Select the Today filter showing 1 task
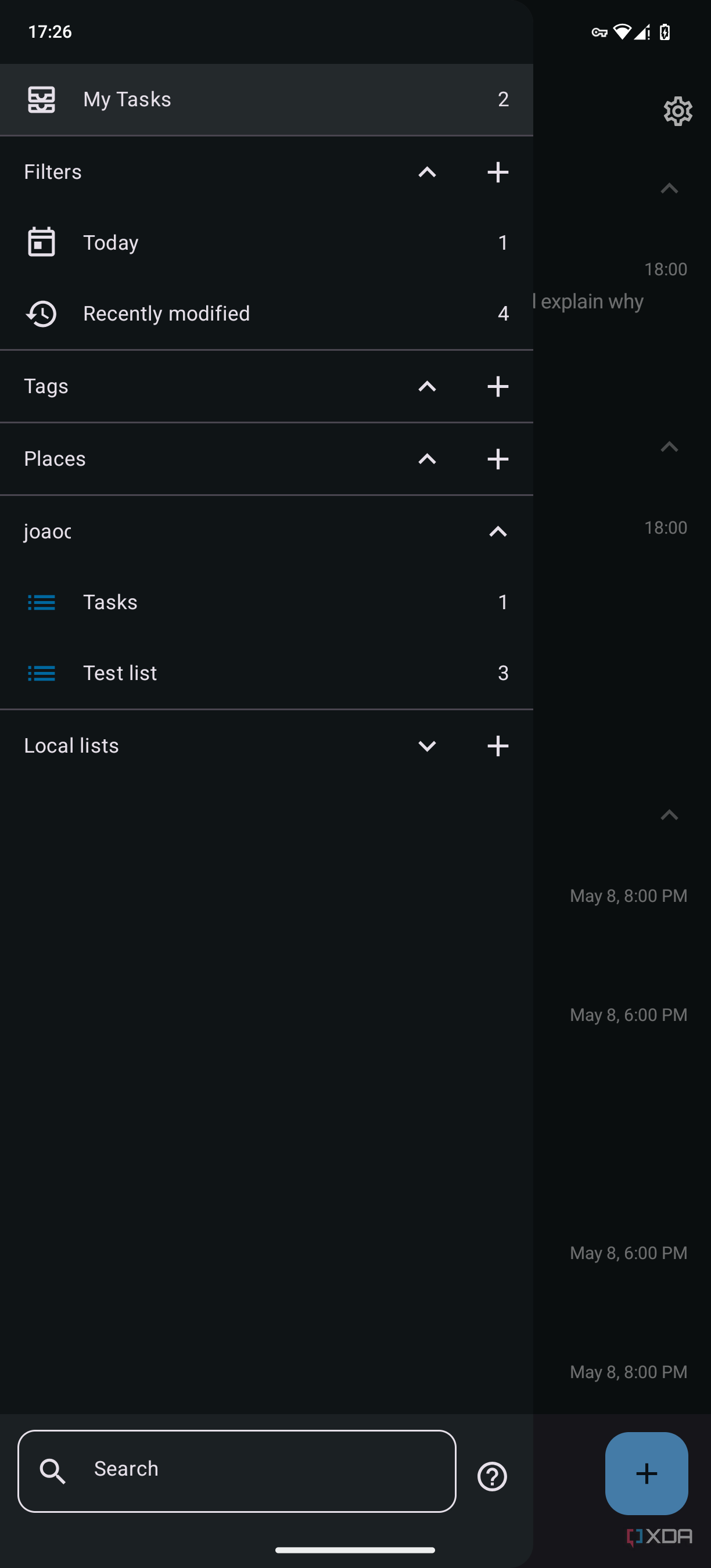The height and width of the screenshot is (1568, 711). coord(243,242)
